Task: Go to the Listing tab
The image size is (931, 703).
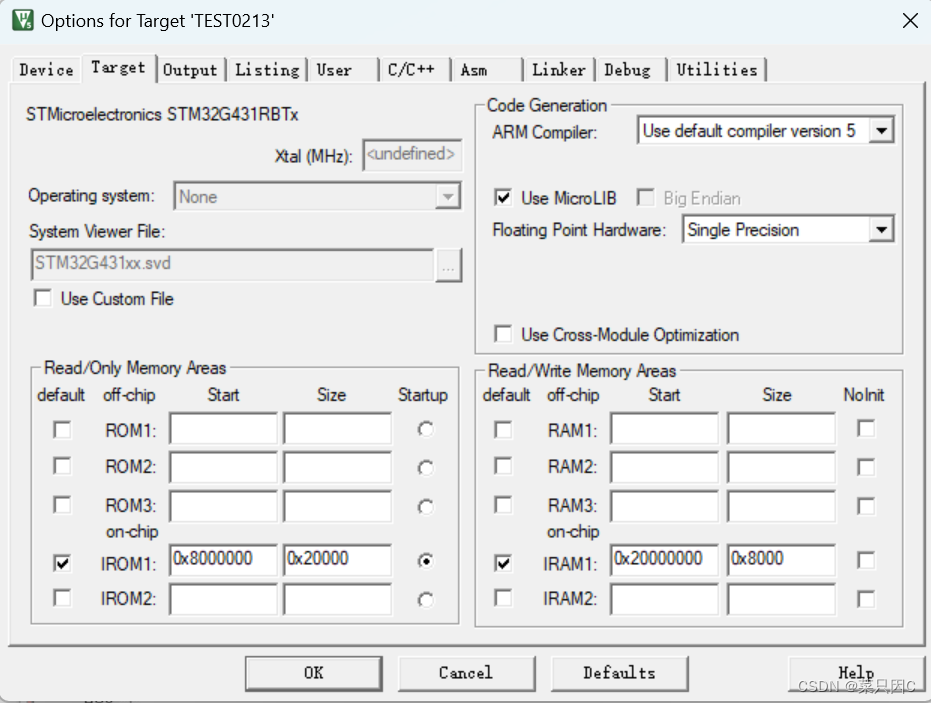Action: click(x=267, y=70)
